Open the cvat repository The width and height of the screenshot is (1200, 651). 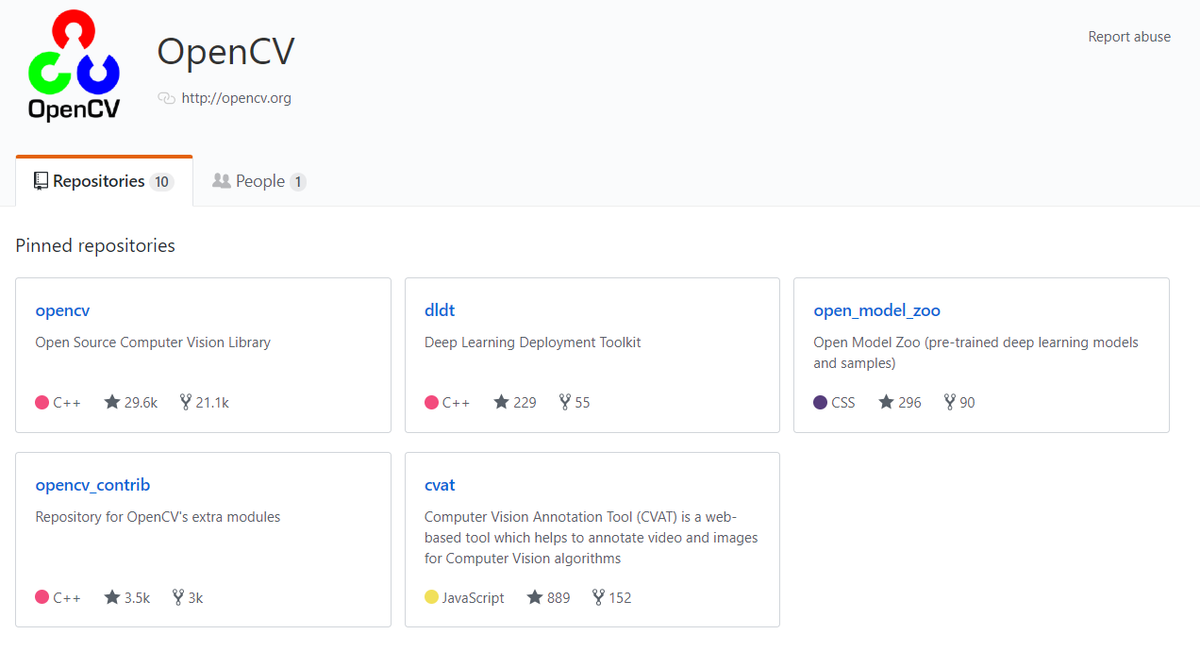pyautogui.click(x=439, y=485)
